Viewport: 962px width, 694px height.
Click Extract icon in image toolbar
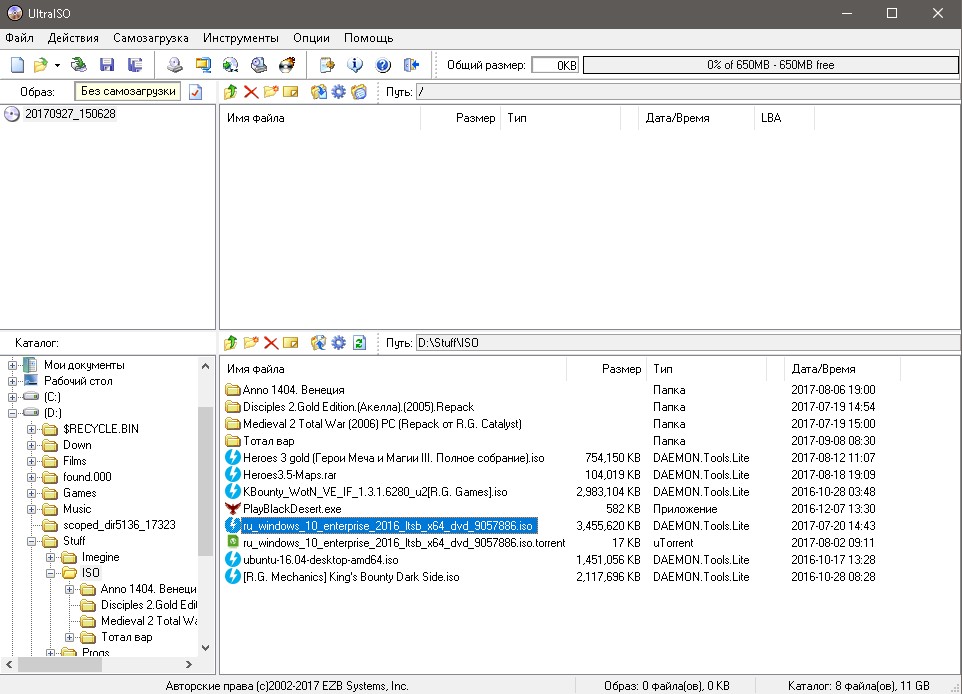coord(318,92)
